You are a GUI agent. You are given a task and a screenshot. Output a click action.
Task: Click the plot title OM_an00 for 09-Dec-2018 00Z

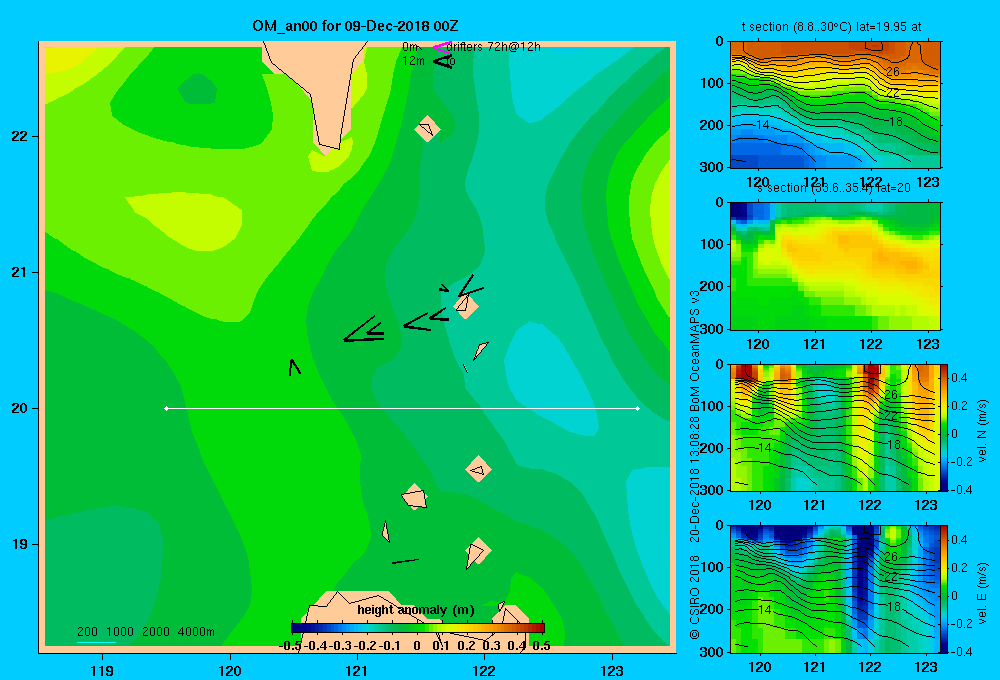(355, 26)
